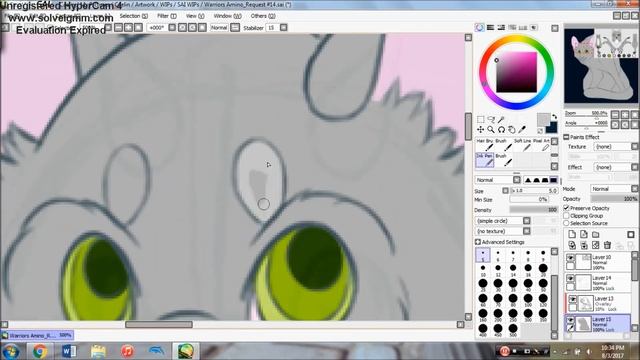640x360 pixels.
Task: Select the Lasso tool
Action: 491,120
